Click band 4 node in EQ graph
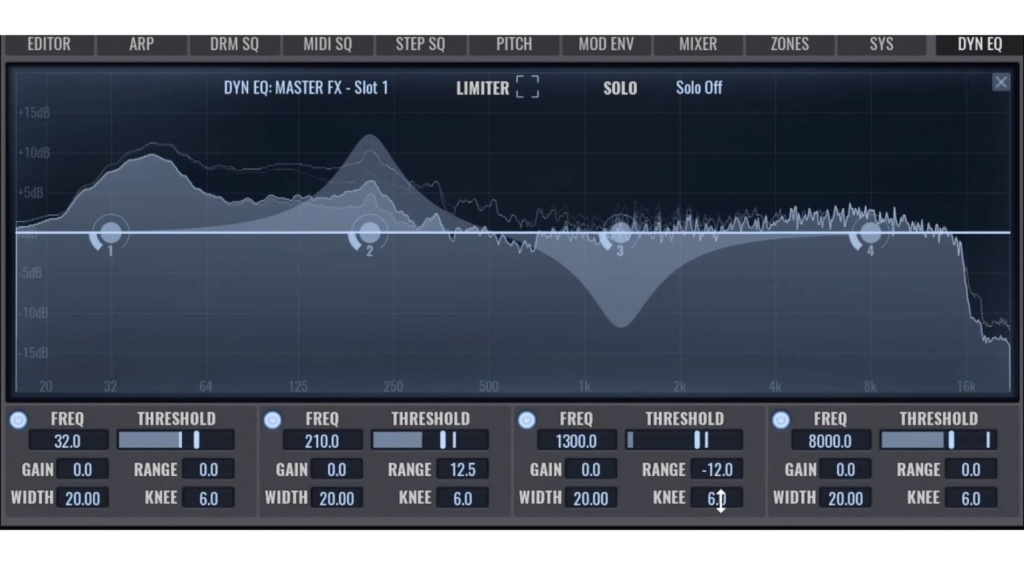This screenshot has height=565, width=1024. click(870, 232)
